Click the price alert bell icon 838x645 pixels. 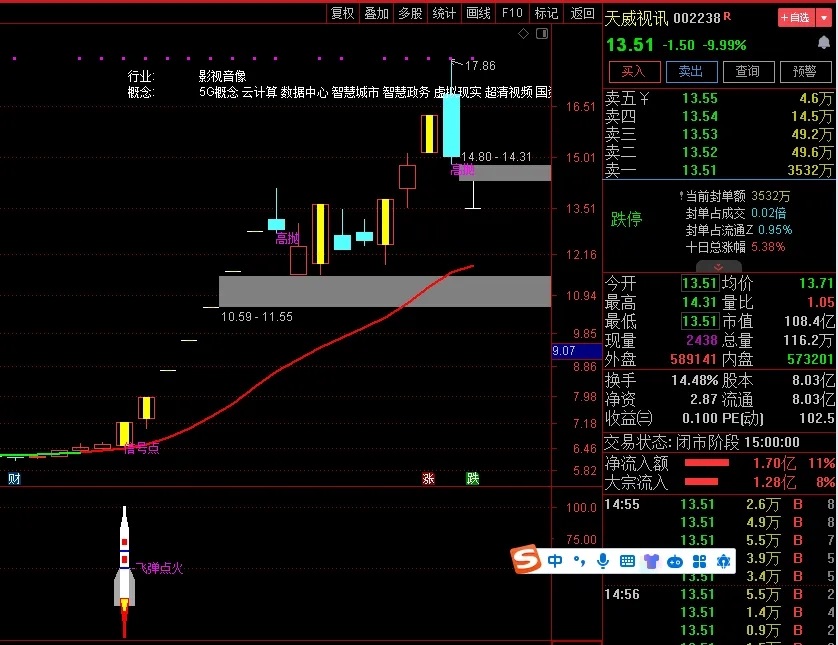pyautogui.click(x=824, y=43)
